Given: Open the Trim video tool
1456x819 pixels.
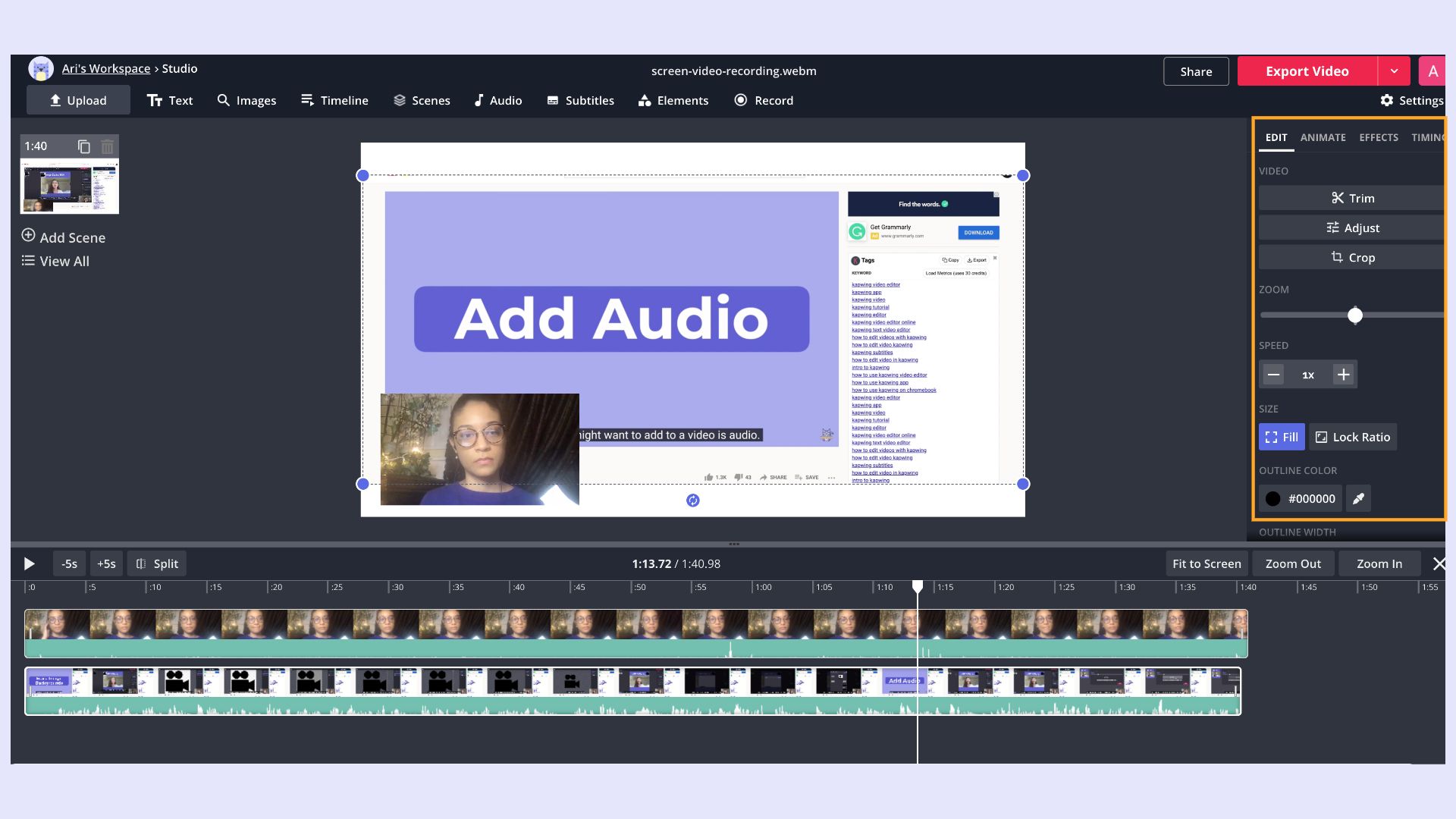Looking at the screenshot, I should pos(1351,198).
